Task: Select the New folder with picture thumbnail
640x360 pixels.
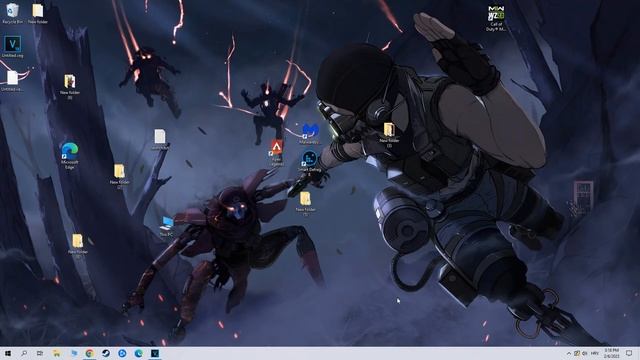Action: point(70,86)
